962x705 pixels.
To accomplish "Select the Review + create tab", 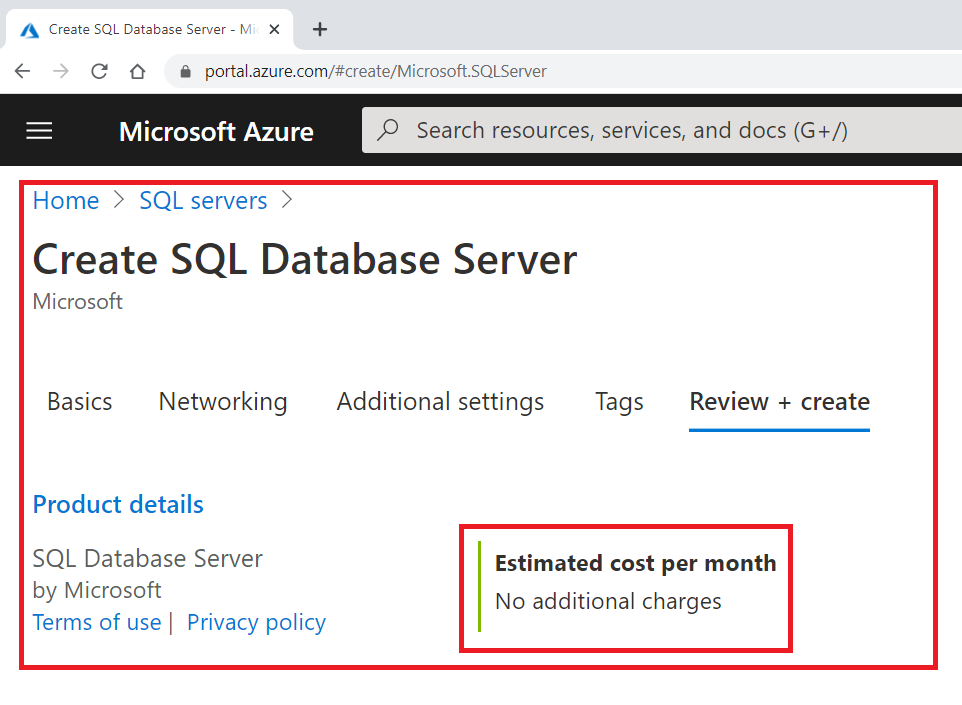I will tap(779, 402).
